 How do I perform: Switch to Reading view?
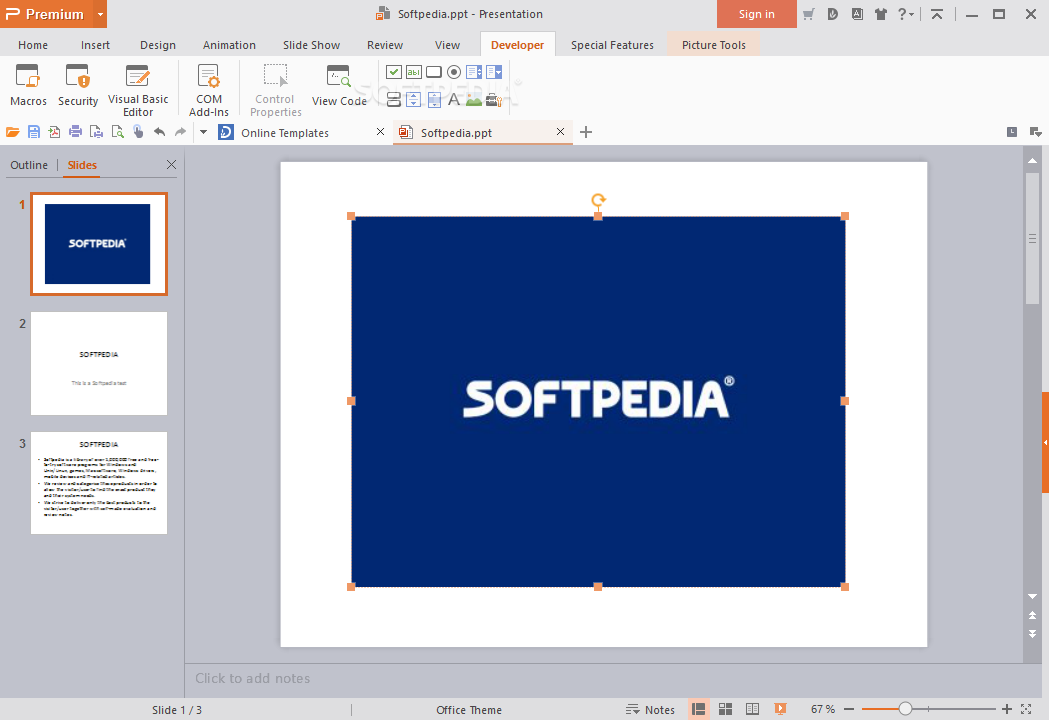pos(753,709)
